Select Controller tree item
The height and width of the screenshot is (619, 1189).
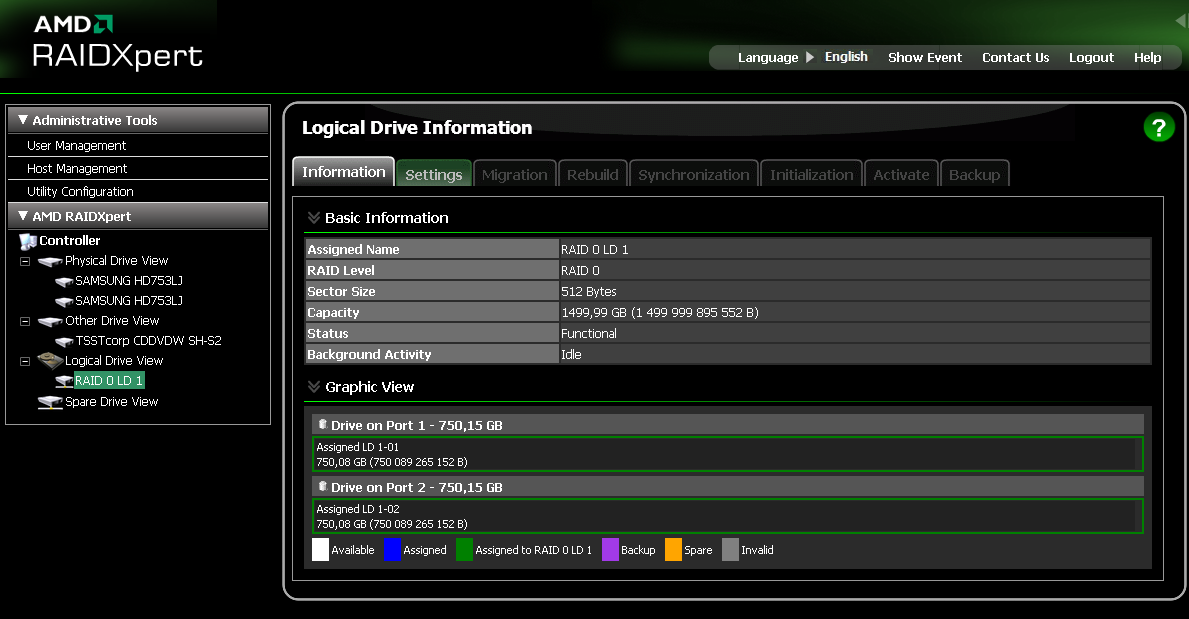(70, 240)
